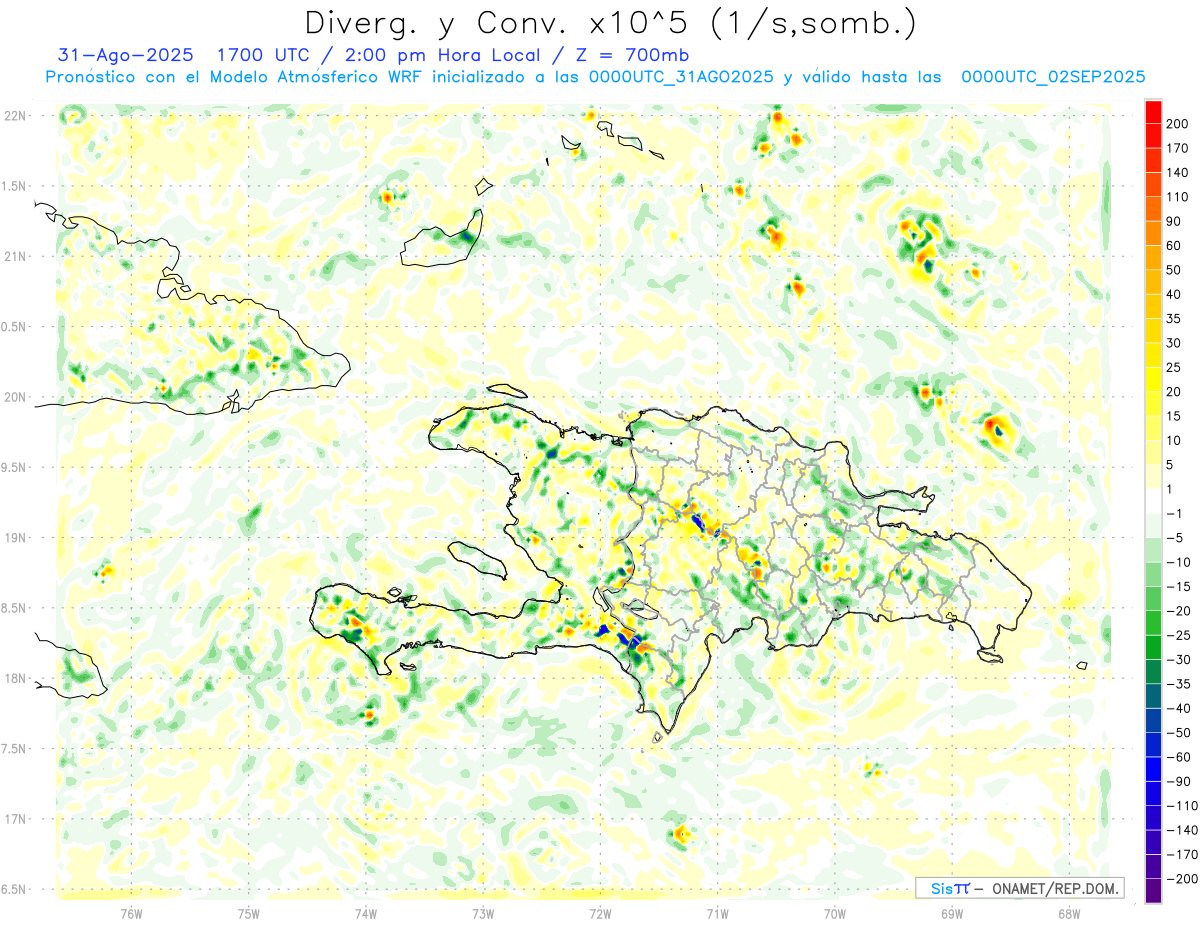The height and width of the screenshot is (927, 1200).
Task: Click the dark purple color bar segment below -200
Action: point(1153,890)
